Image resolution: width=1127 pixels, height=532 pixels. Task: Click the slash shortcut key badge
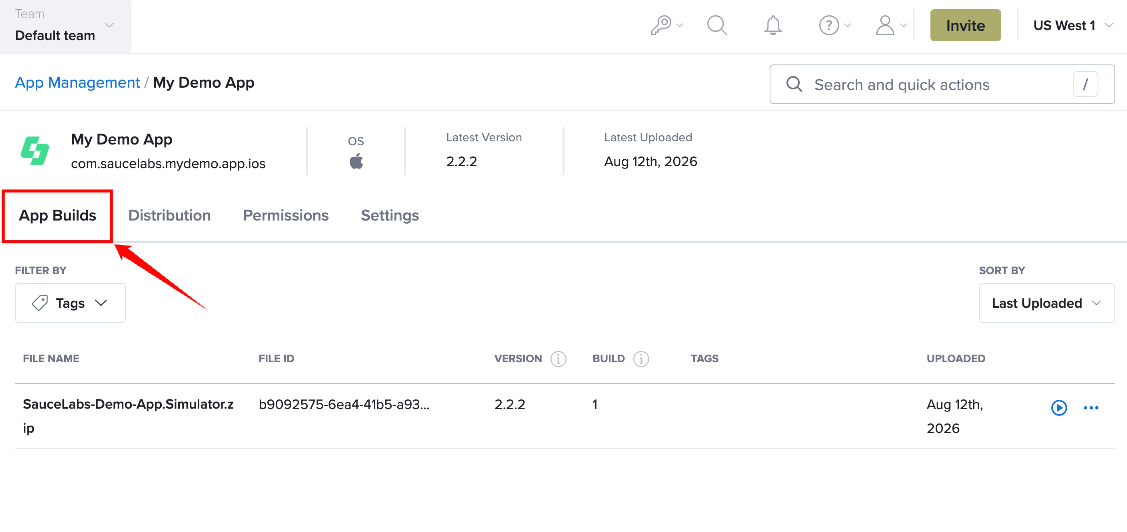tap(1085, 85)
